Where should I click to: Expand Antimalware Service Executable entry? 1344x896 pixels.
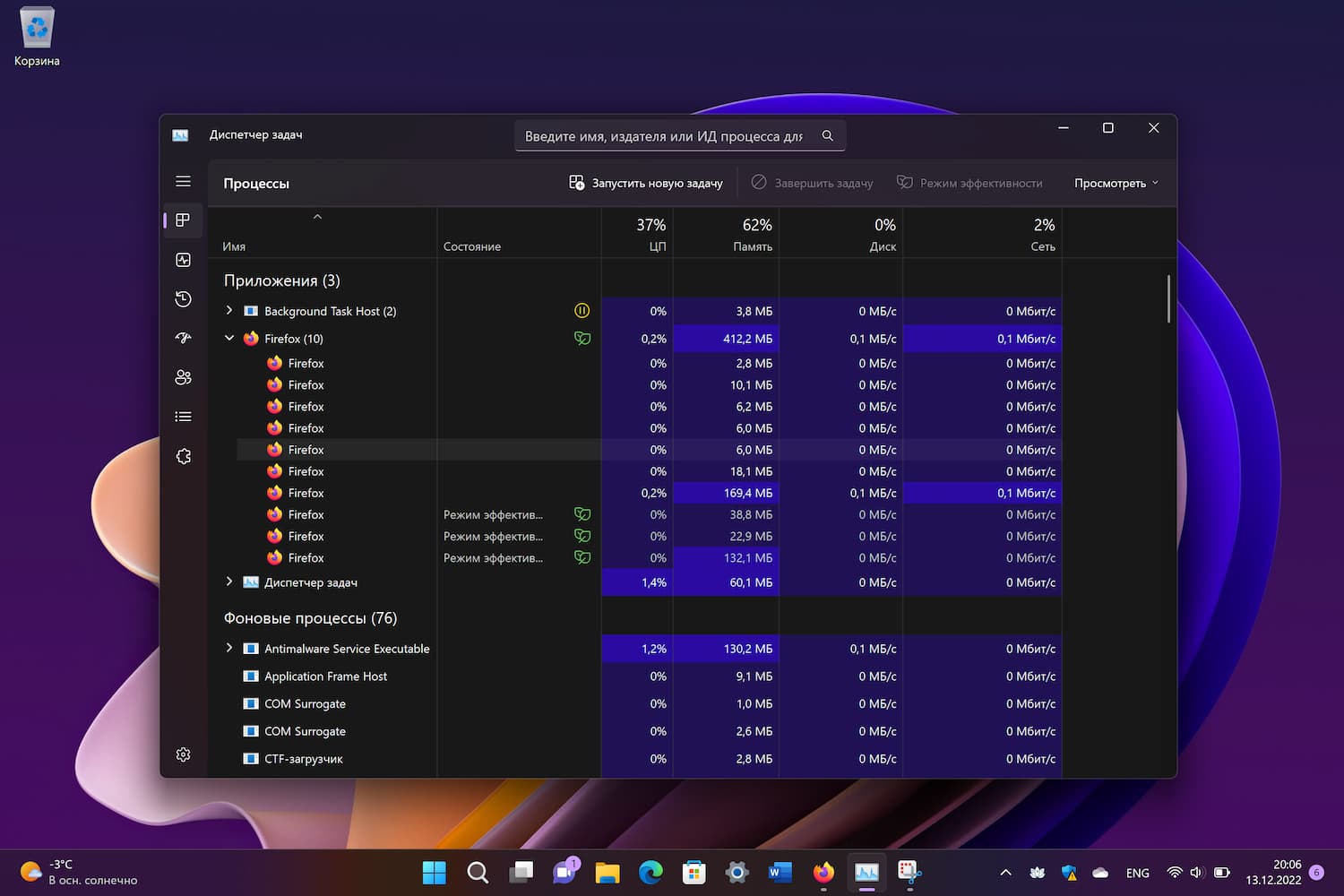pos(229,648)
